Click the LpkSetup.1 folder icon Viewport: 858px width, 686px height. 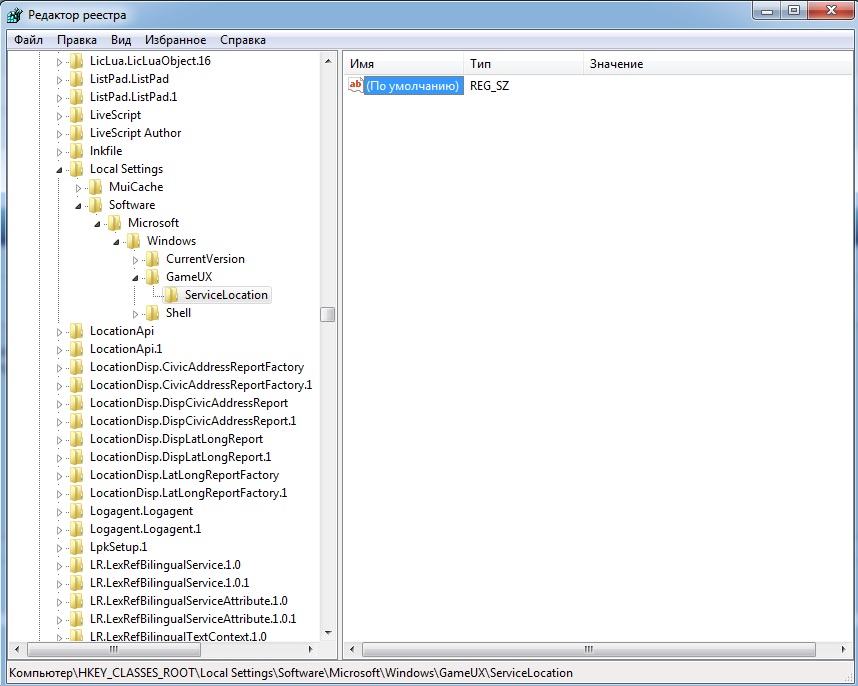[77, 548]
